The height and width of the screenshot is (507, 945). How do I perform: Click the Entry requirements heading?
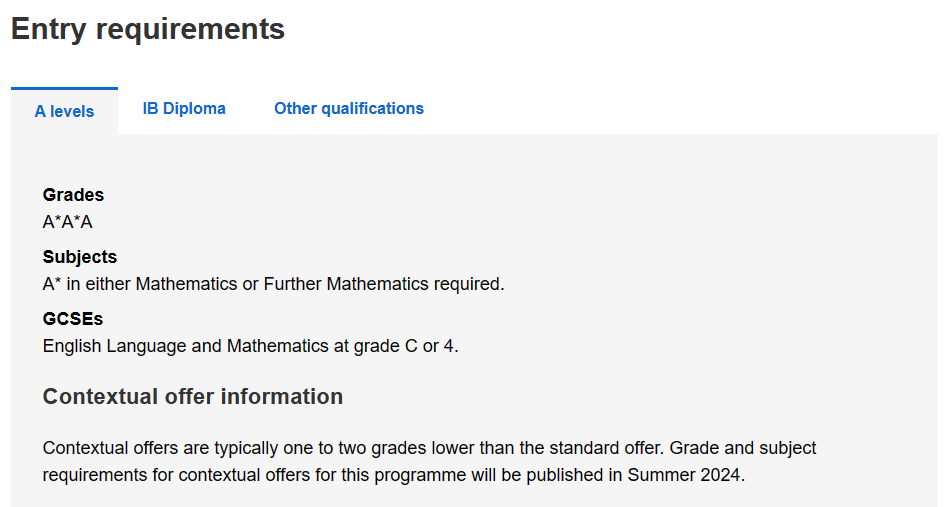click(x=148, y=29)
